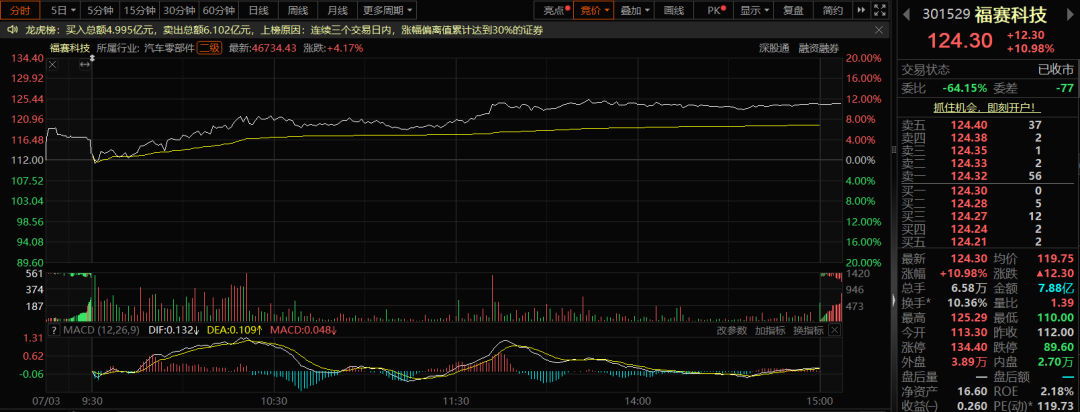Select 买一 row at price 124.30
1080x412 pixels.
click(x=988, y=189)
